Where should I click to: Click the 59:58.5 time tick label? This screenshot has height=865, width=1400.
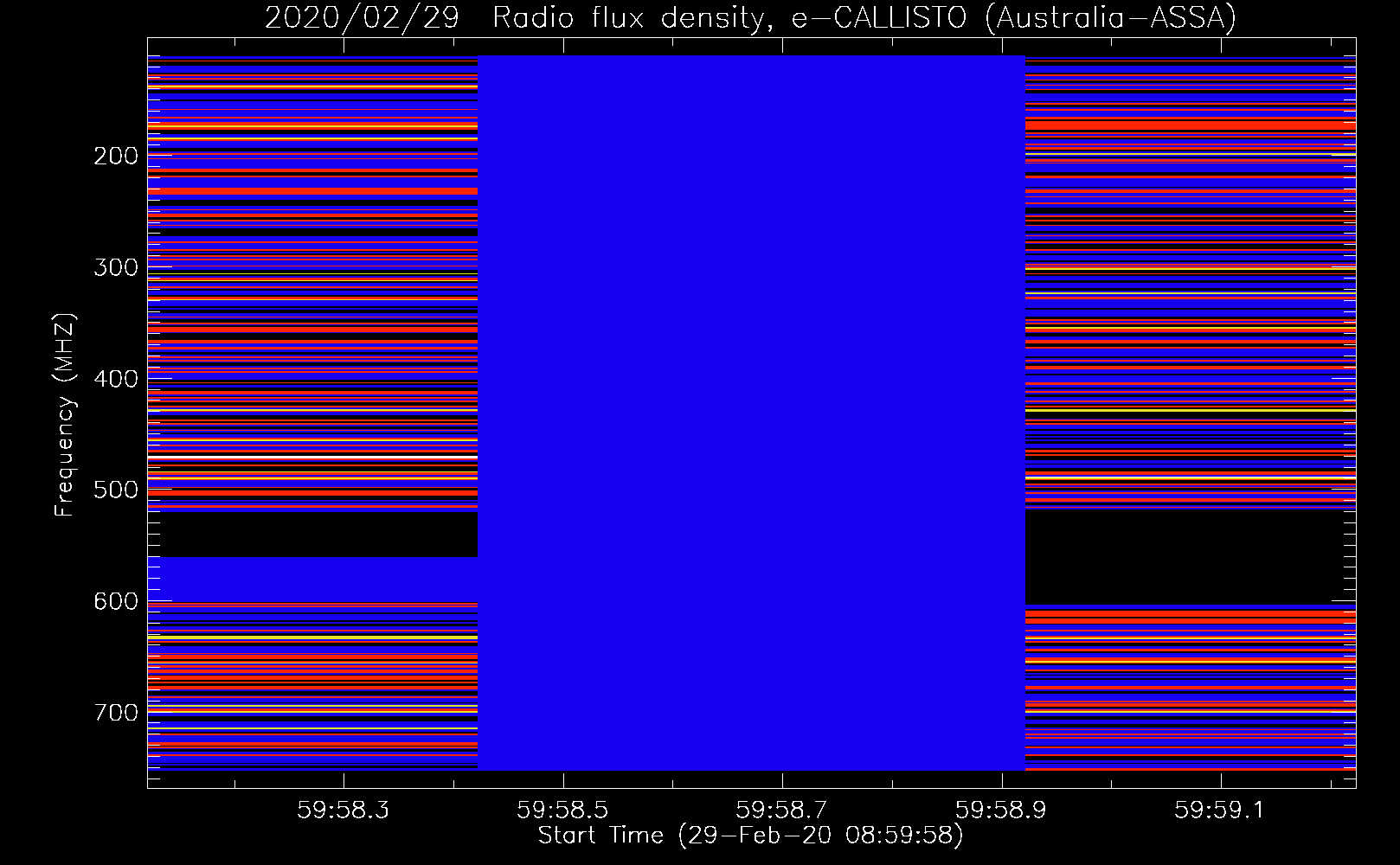click(562, 811)
